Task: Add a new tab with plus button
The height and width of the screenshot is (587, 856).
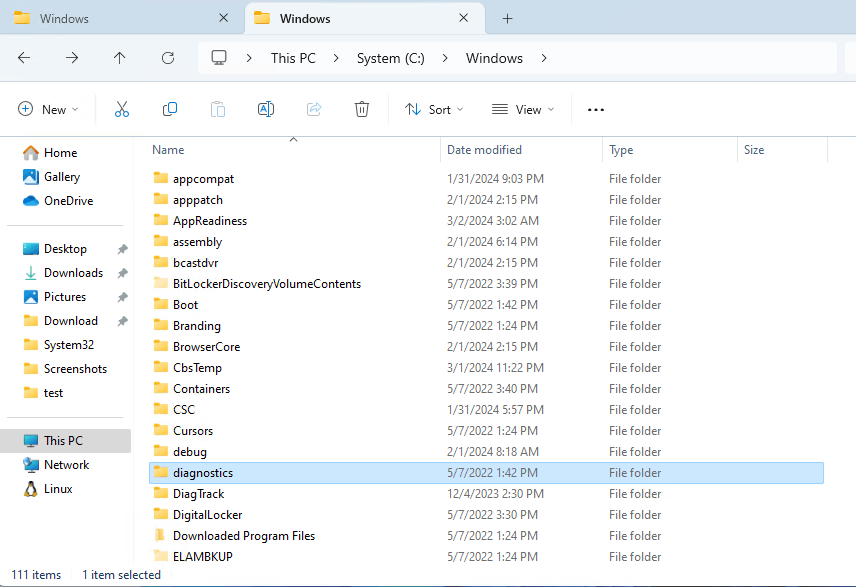Action: click(507, 19)
